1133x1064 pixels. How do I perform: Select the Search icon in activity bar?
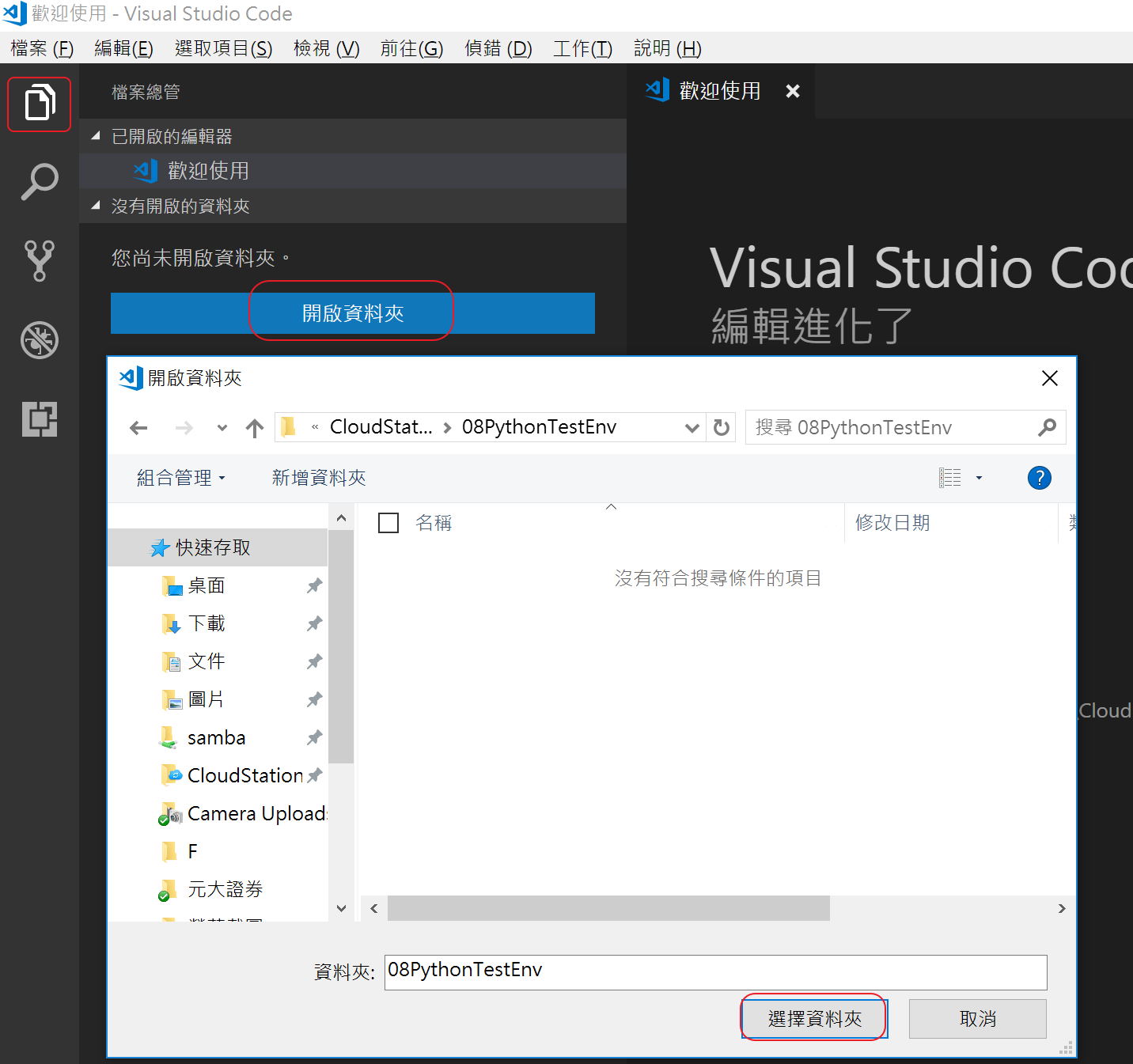pos(39,181)
